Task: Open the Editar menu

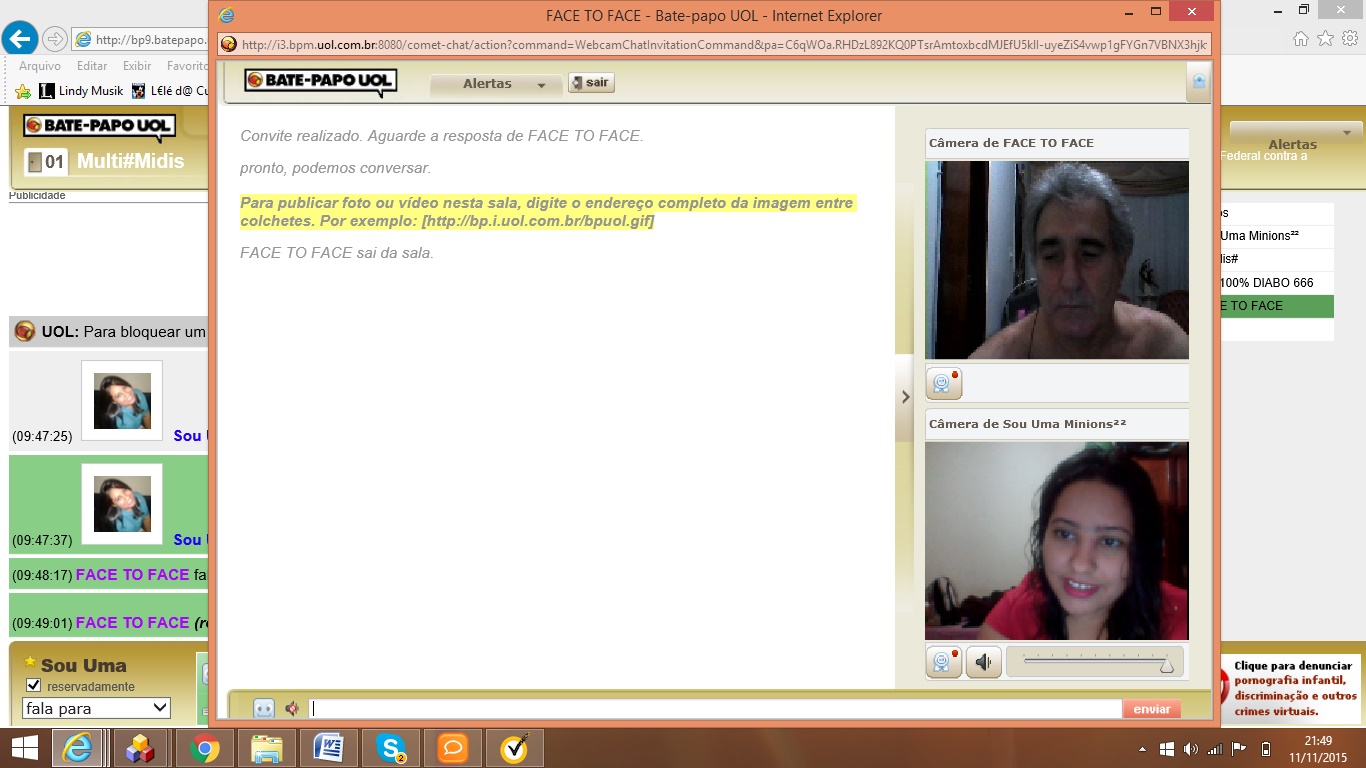Action: pyautogui.click(x=92, y=66)
